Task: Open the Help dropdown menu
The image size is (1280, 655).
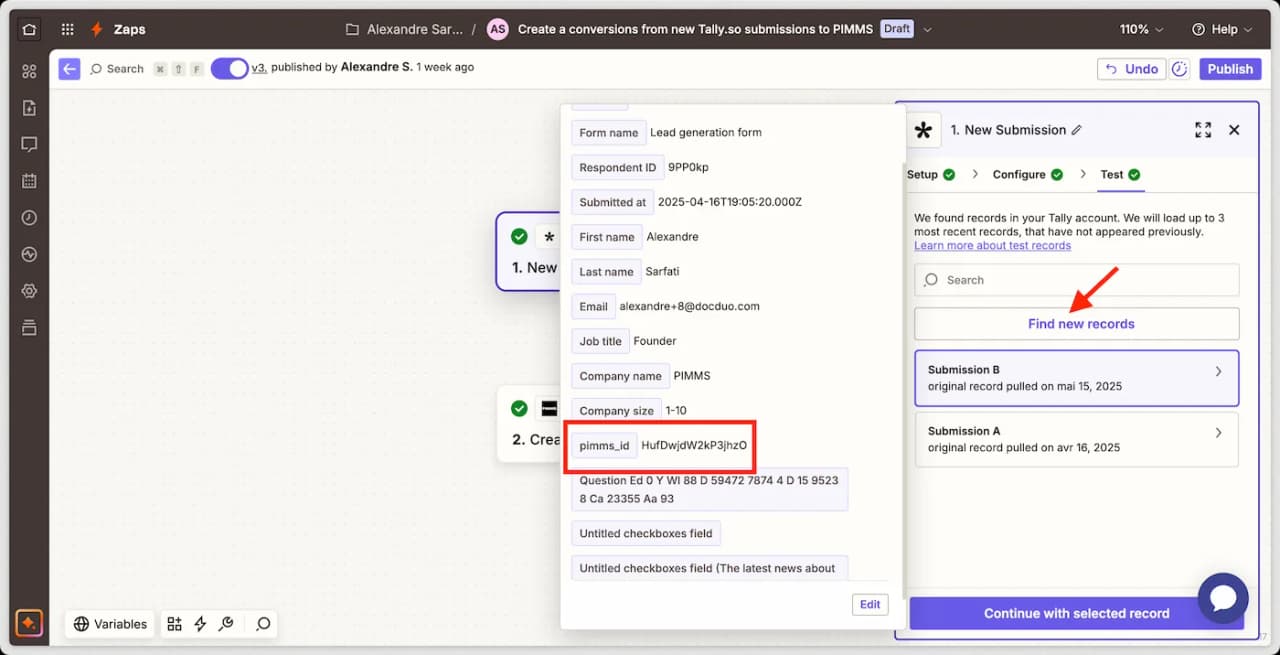Action: point(1222,29)
